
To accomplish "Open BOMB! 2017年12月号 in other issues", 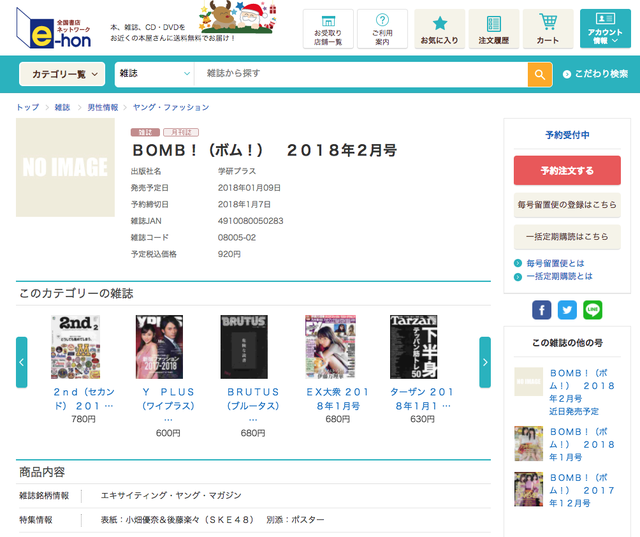I will tap(582, 490).
